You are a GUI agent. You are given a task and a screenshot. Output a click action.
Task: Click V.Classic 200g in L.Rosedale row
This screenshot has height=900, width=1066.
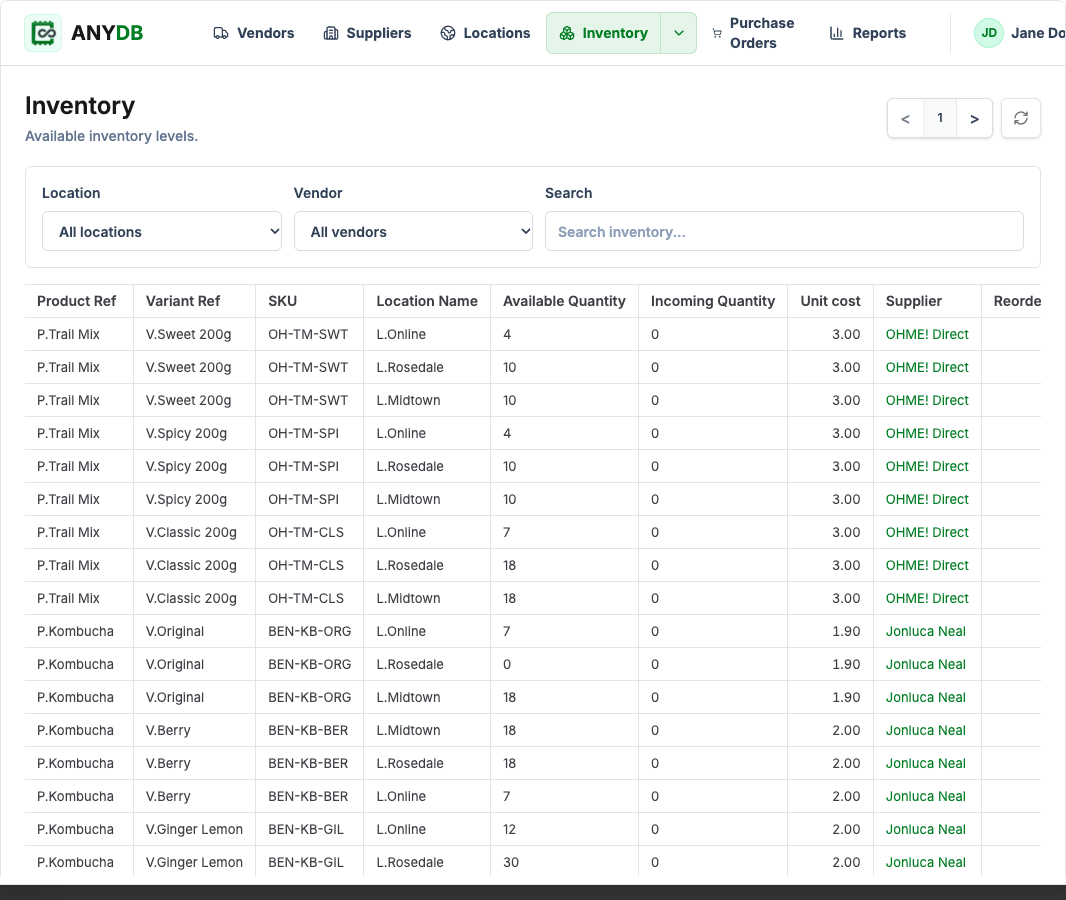(191, 566)
